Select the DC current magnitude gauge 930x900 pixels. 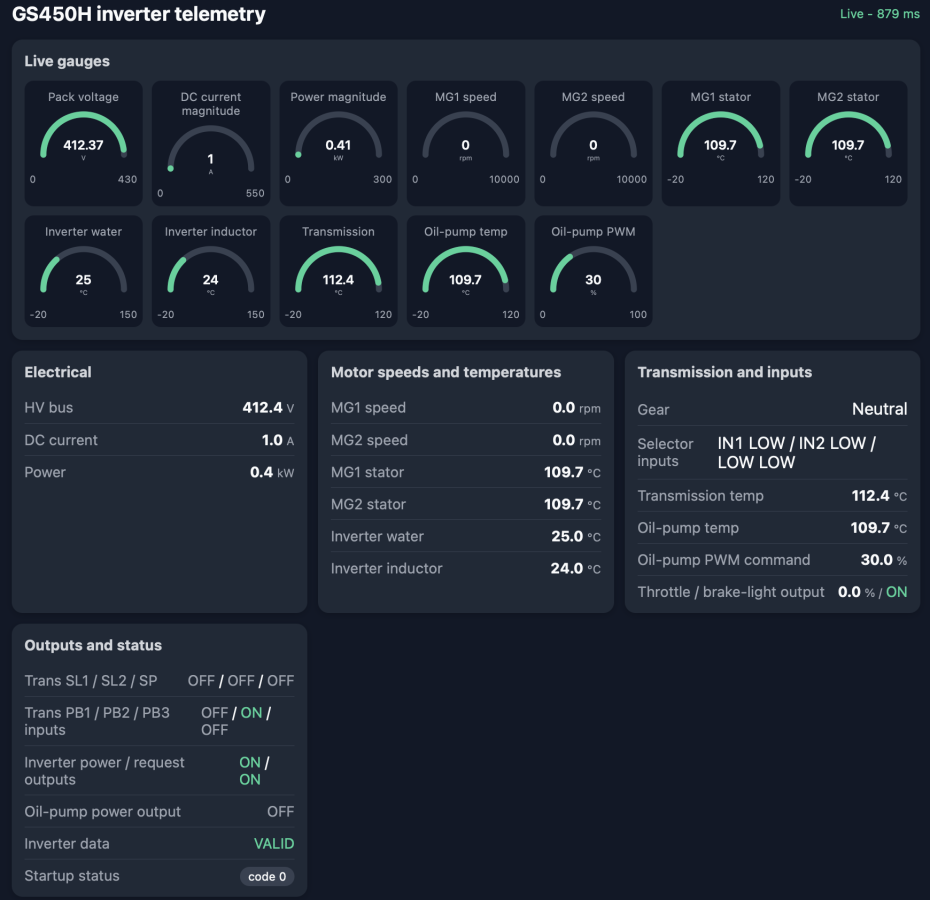[x=211, y=144]
